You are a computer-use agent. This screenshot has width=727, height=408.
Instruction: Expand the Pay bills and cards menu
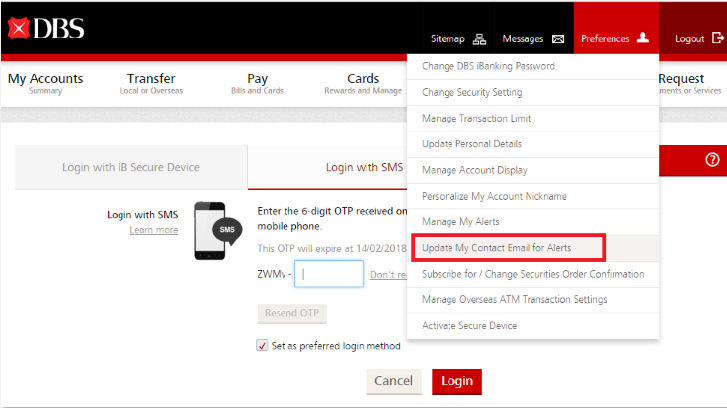[x=257, y=83]
